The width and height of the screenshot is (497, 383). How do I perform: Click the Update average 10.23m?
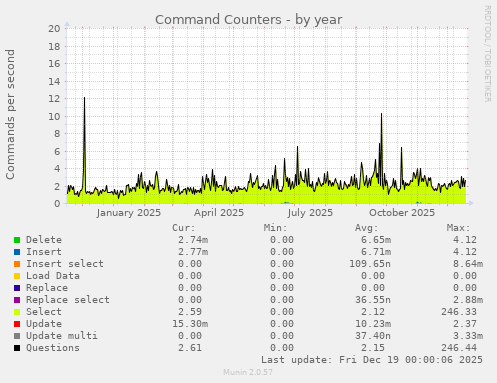click(373, 324)
